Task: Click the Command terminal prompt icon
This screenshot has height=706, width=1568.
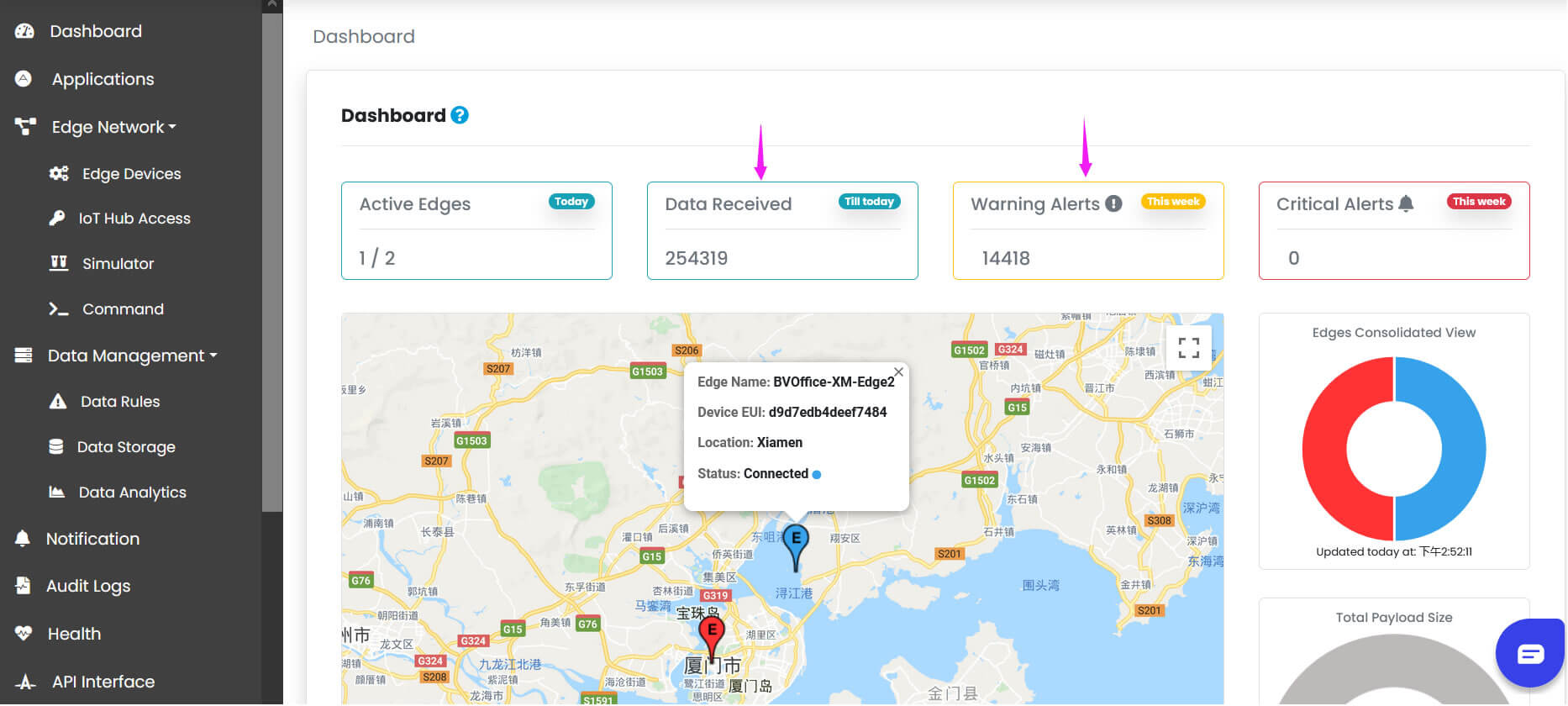Action: pos(58,308)
